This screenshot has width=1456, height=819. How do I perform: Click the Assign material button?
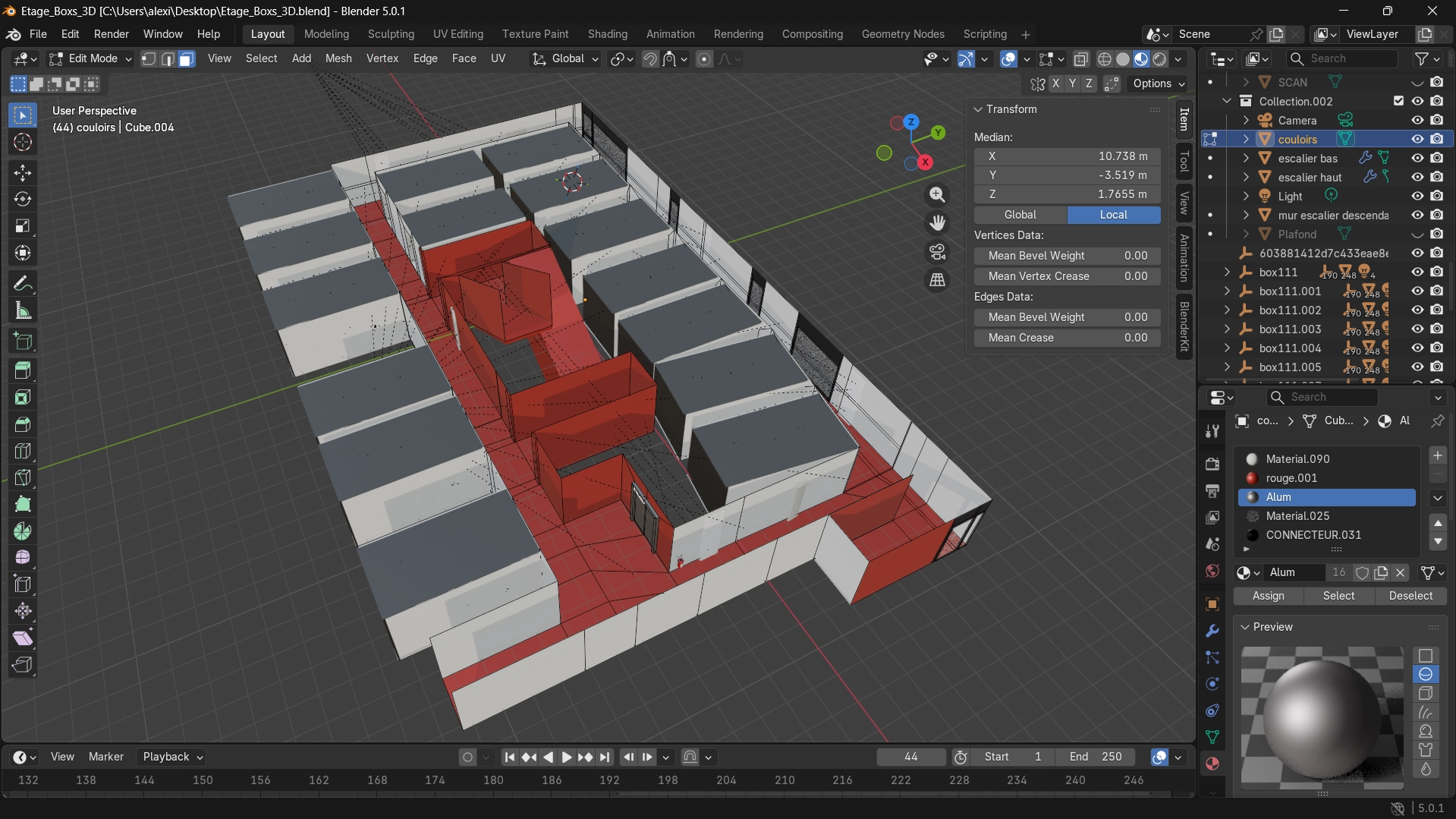(x=1268, y=596)
